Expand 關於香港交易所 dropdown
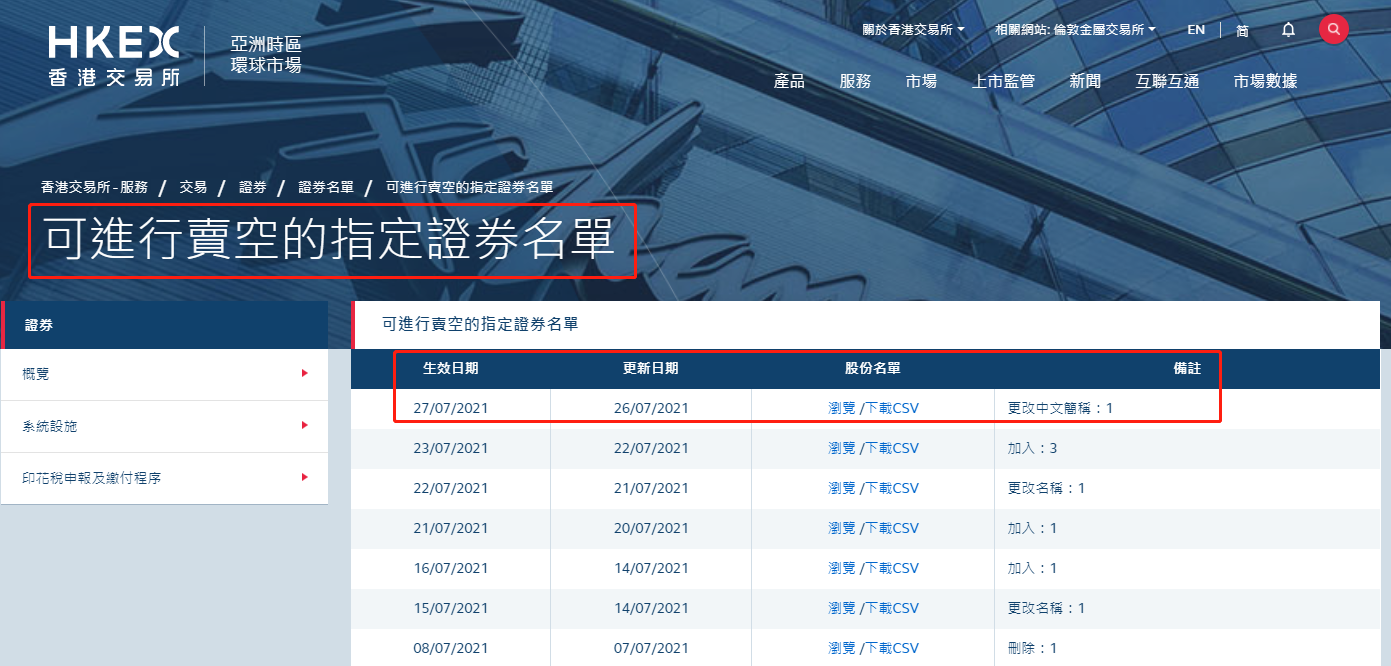 coord(913,30)
